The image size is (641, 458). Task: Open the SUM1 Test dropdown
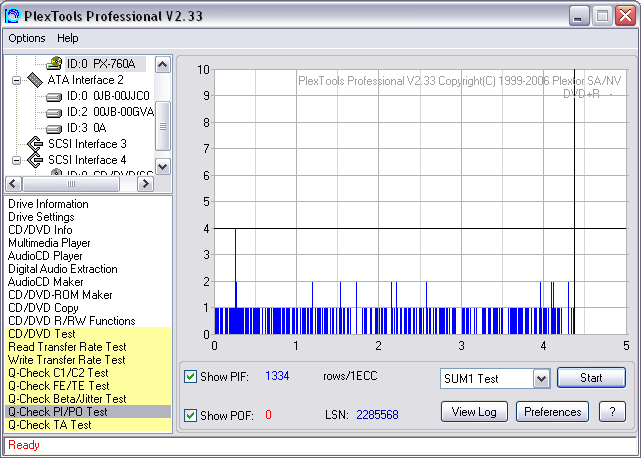[x=541, y=379]
